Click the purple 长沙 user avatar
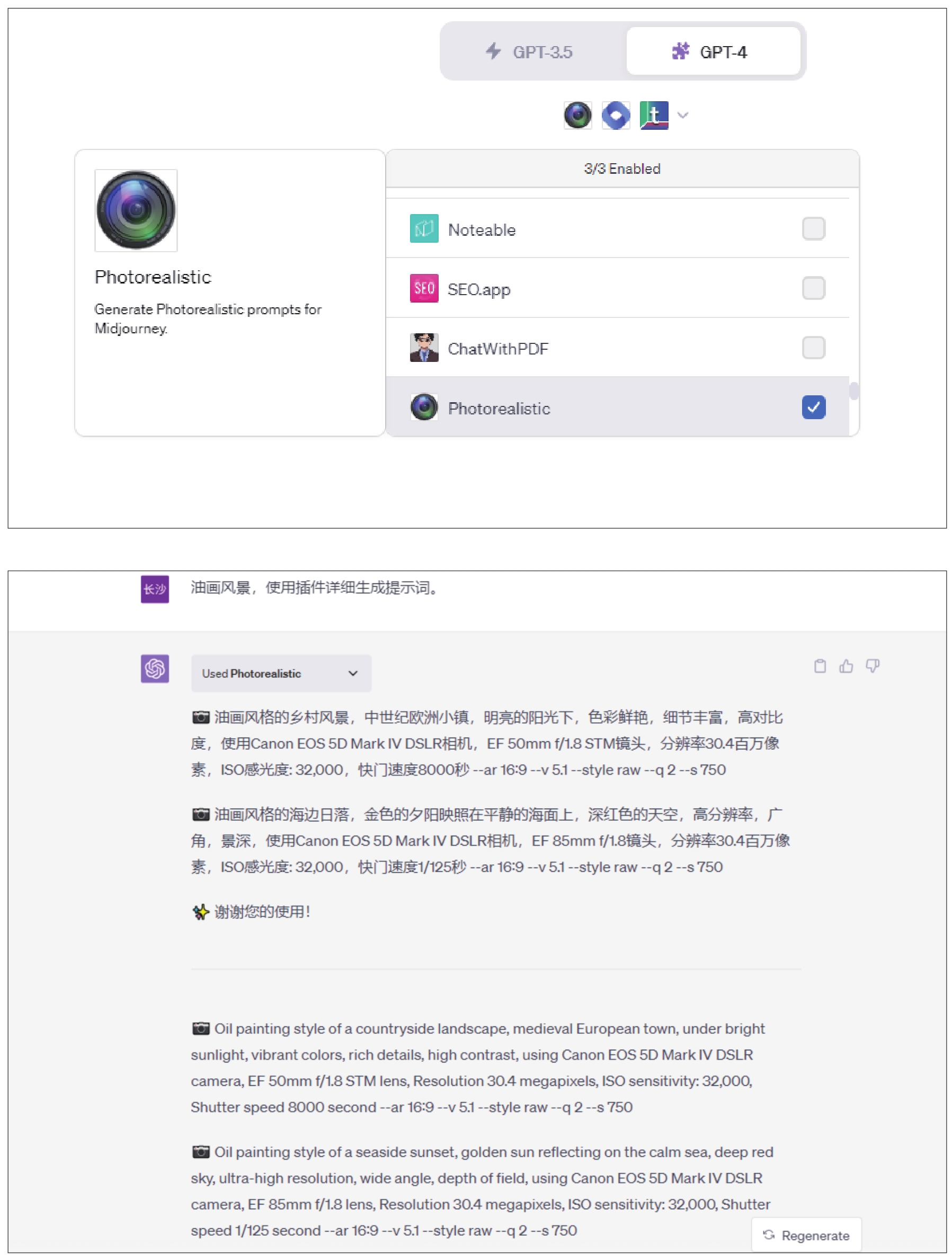Image resolution: width=952 pixels, height=1258 pixels. tap(155, 589)
